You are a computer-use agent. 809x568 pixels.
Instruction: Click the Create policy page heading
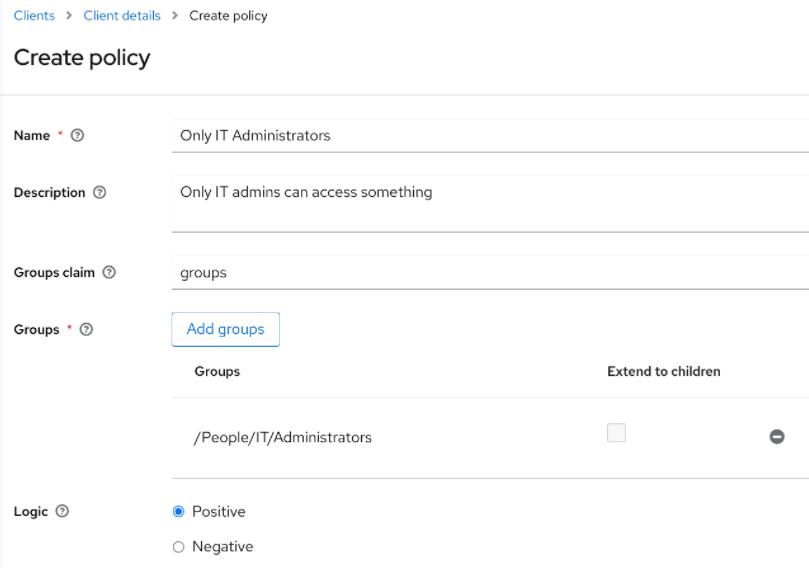pos(82,58)
